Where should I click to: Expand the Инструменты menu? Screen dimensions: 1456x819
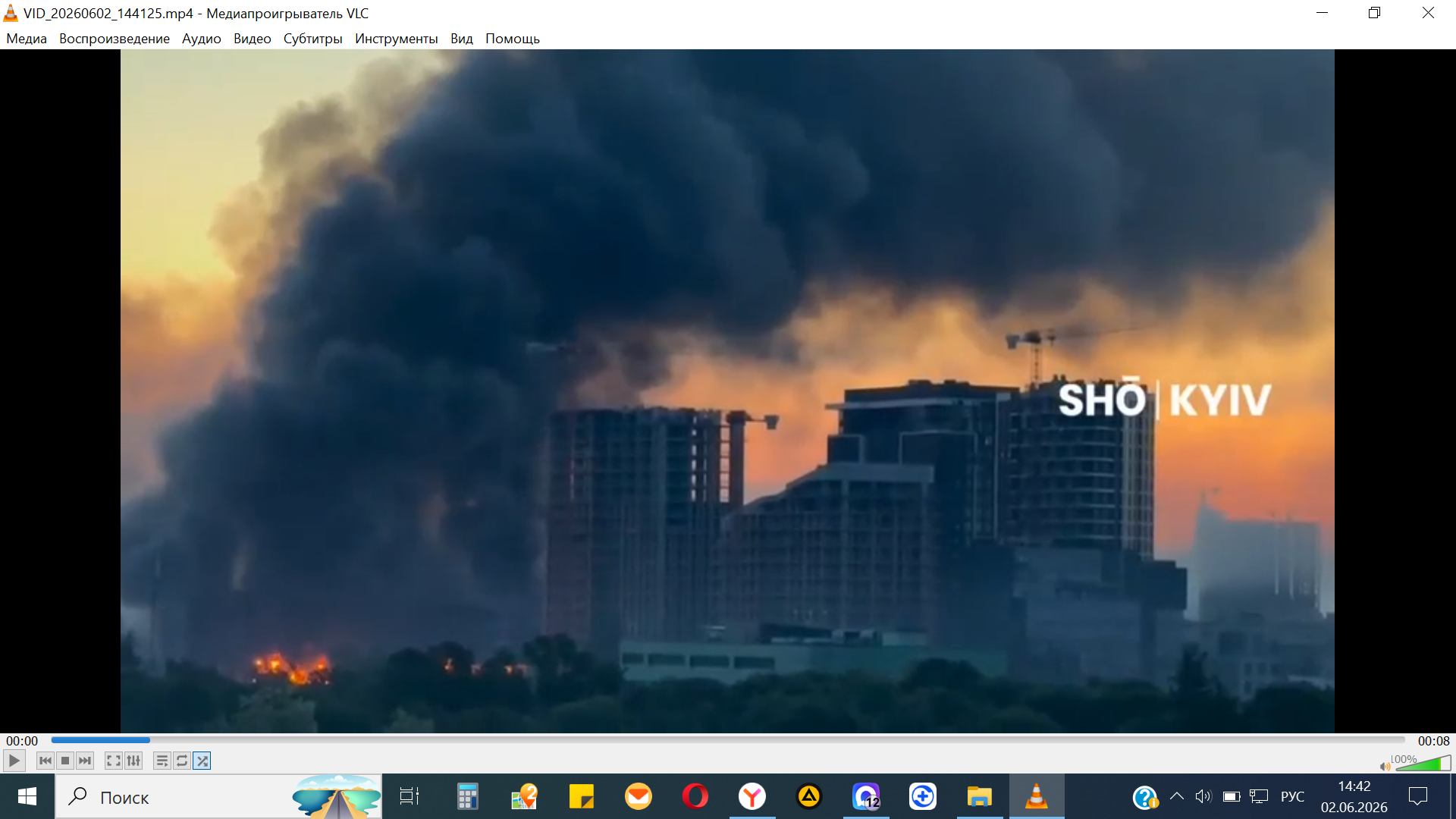click(396, 39)
